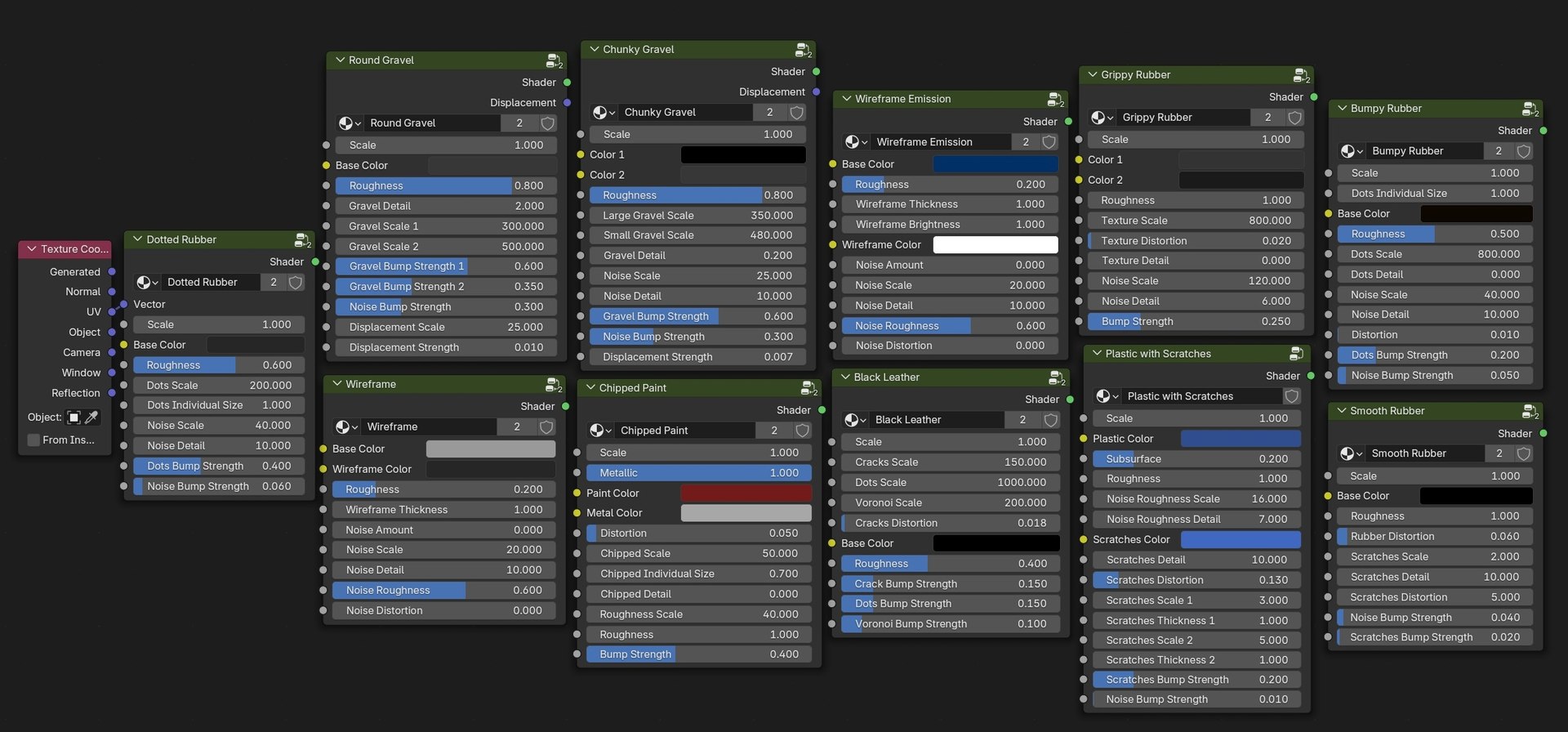This screenshot has width=1568, height=732.
Task: Click the node group icon in Black Leather header
Action: coord(1057,377)
